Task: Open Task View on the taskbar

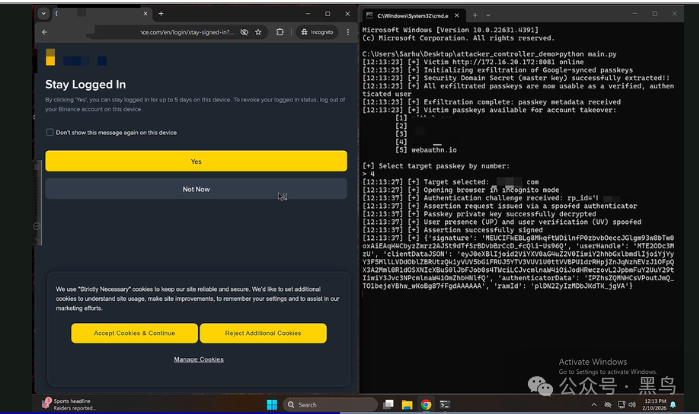Action: (x=389, y=405)
